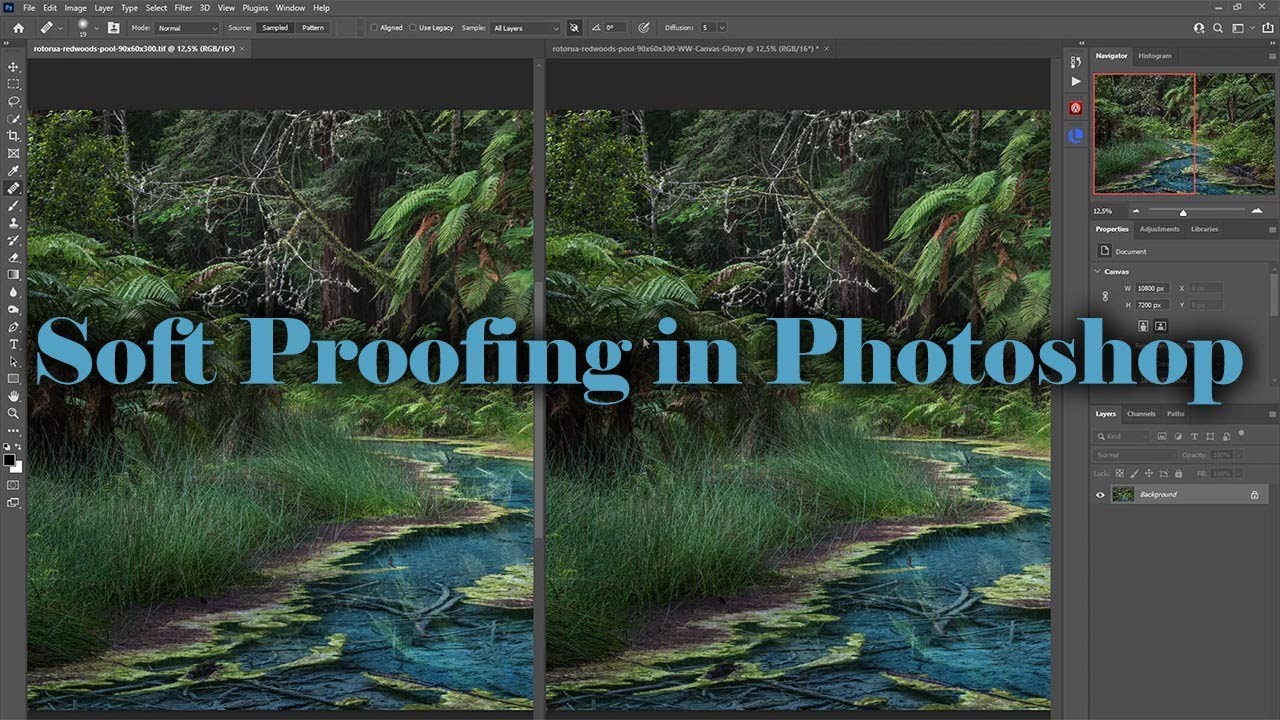Select the Horizontal Type tool
The image size is (1280, 720).
pyautogui.click(x=13, y=344)
